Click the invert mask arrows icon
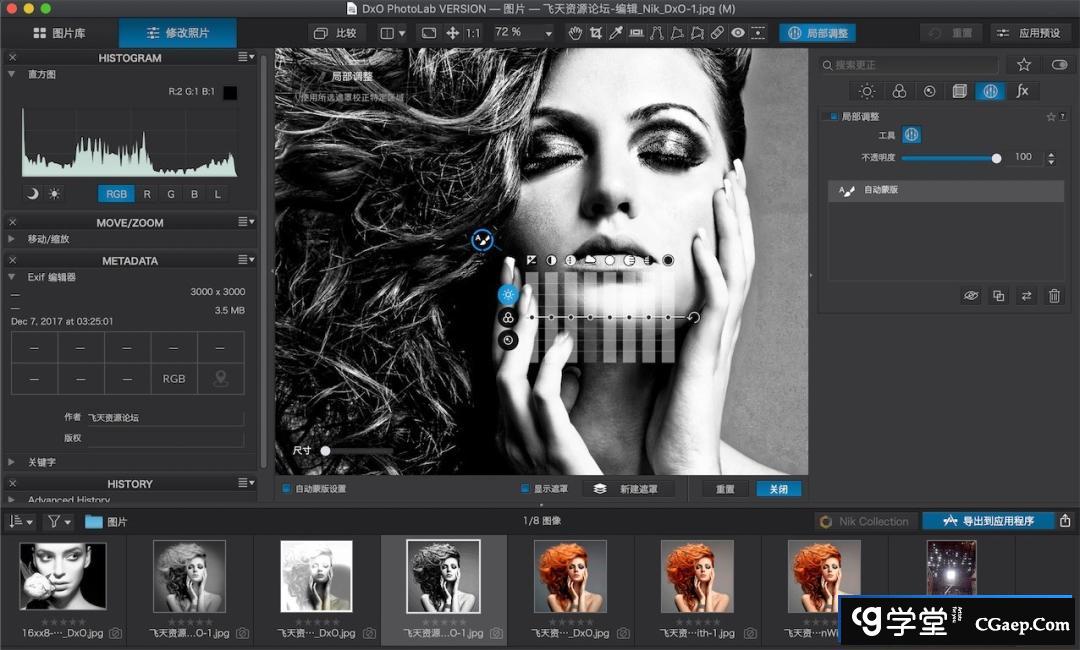The image size is (1080, 650). coord(1025,296)
